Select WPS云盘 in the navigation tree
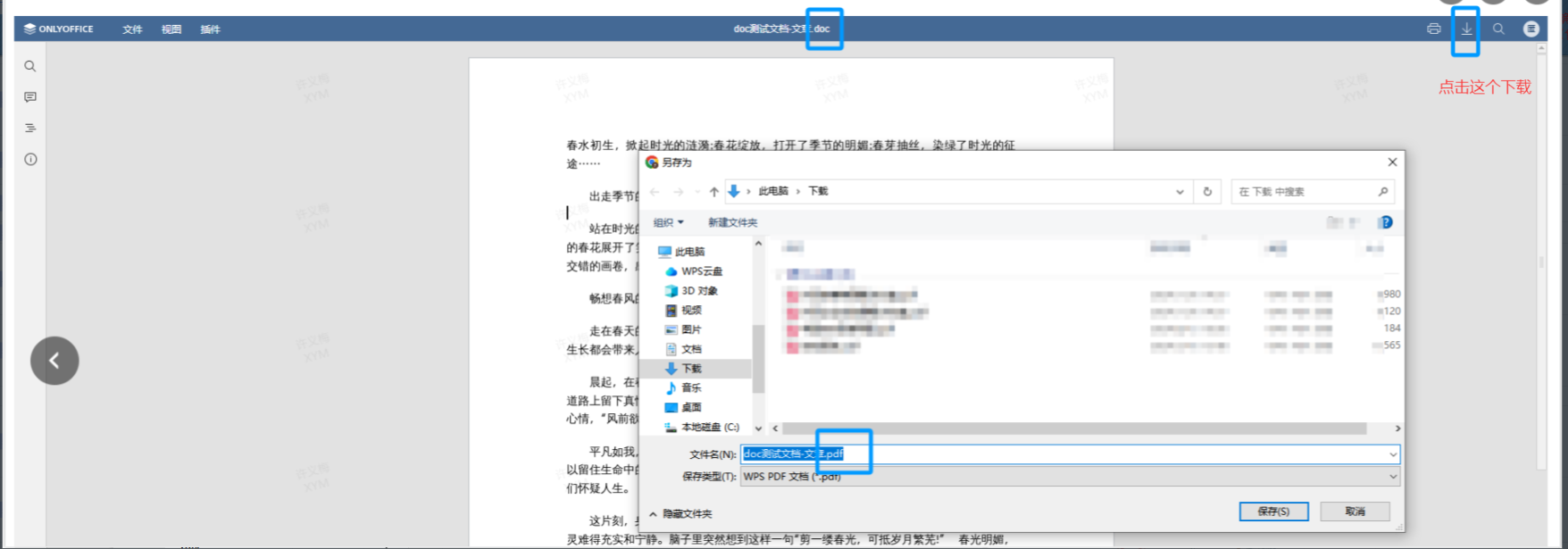This screenshot has height=549, width=1568. point(694,271)
